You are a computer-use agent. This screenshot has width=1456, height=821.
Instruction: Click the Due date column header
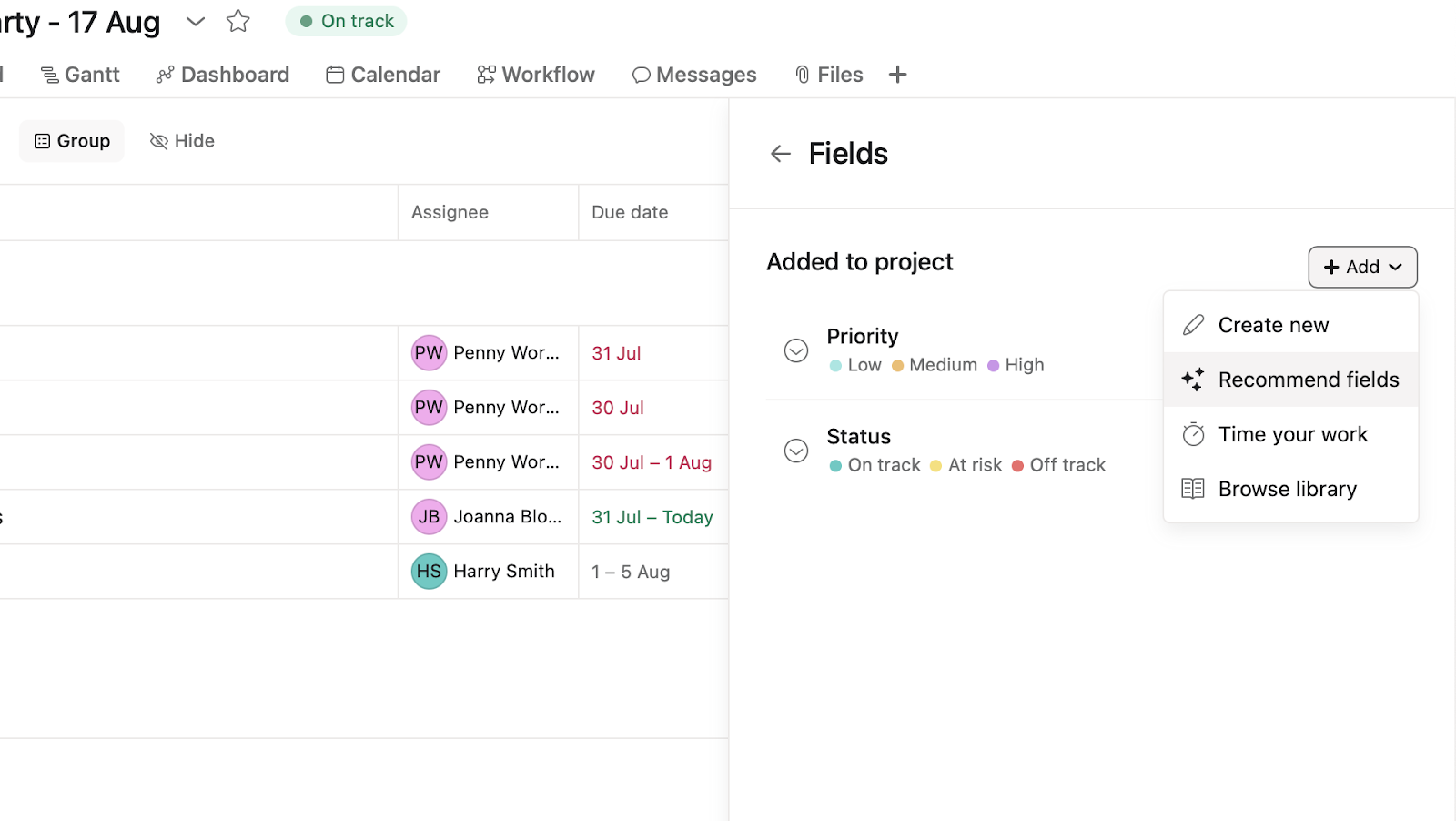pyautogui.click(x=653, y=212)
